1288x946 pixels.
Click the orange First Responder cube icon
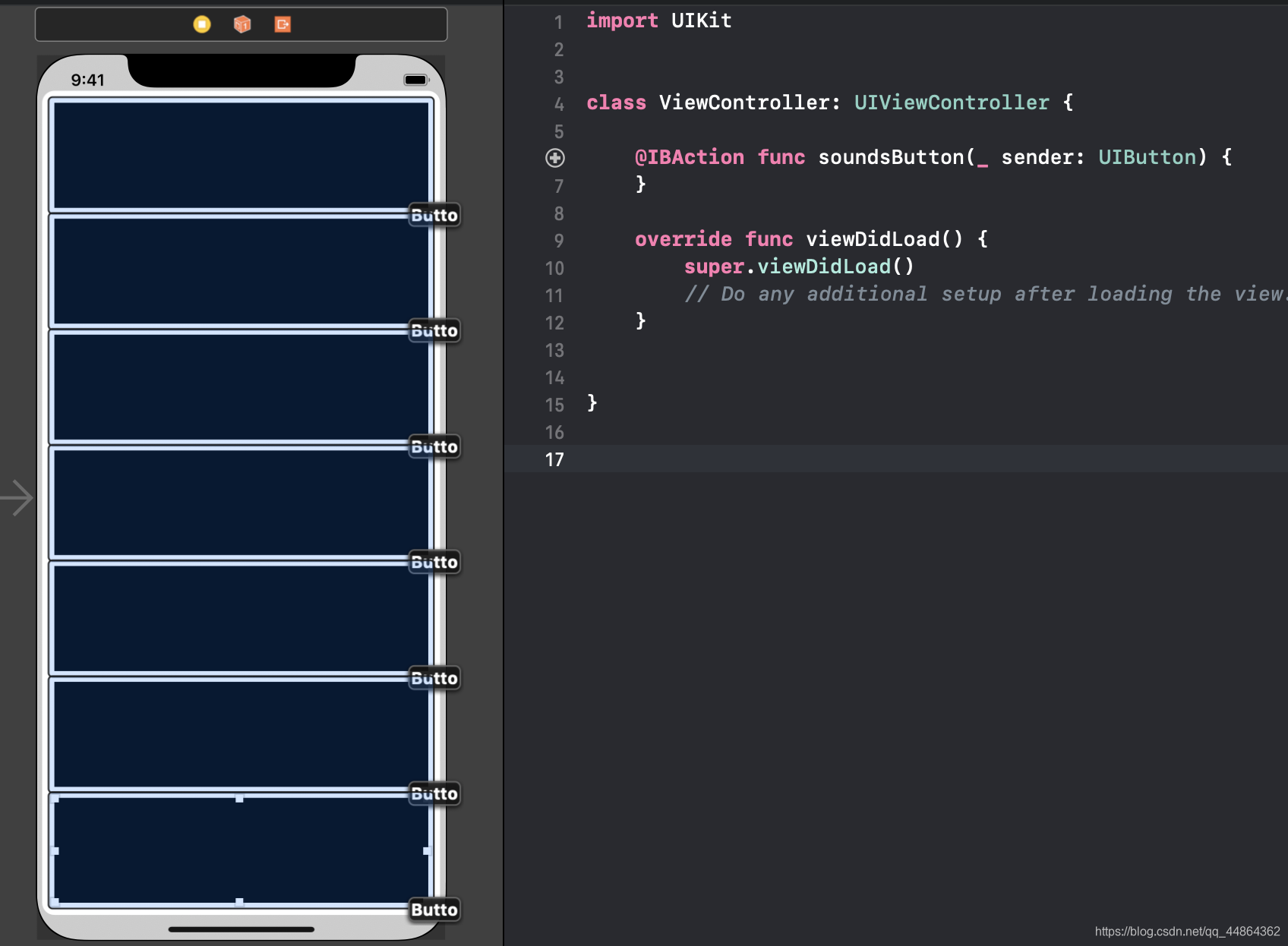(x=242, y=24)
